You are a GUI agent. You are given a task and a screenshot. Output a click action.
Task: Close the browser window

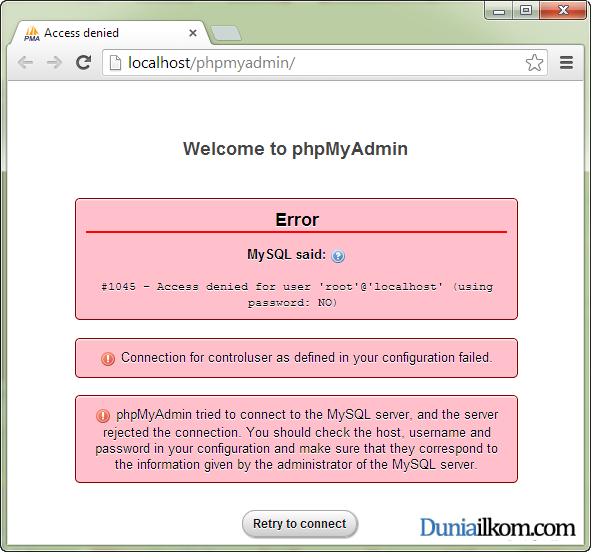[563, 10]
